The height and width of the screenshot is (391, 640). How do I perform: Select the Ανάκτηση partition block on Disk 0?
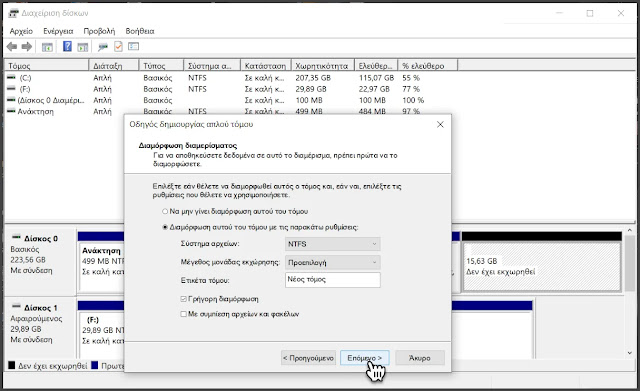[x=101, y=262]
